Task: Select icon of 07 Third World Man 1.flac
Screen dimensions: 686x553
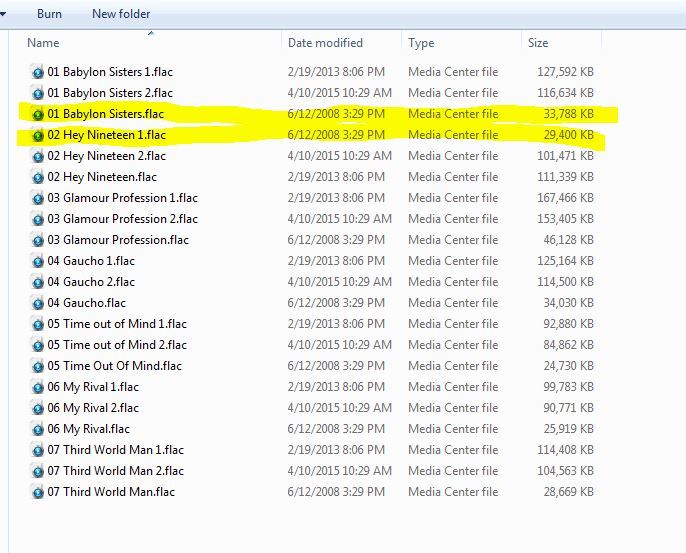Action: [x=38, y=450]
